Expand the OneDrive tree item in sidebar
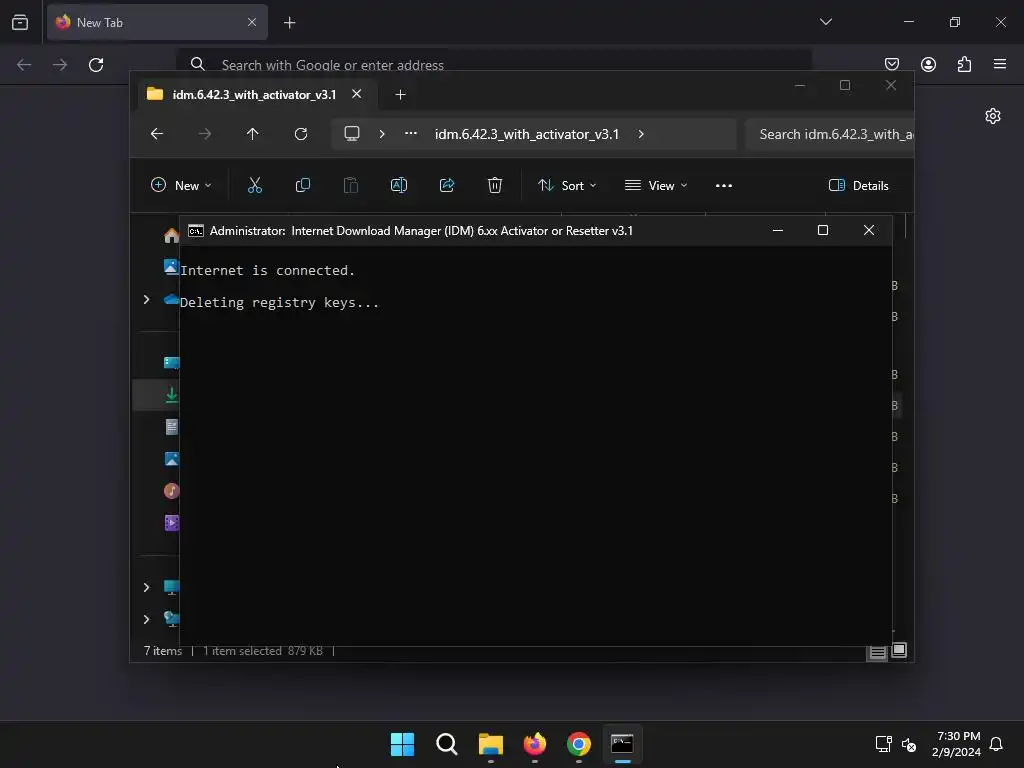This screenshot has width=1024, height=768. (146, 299)
